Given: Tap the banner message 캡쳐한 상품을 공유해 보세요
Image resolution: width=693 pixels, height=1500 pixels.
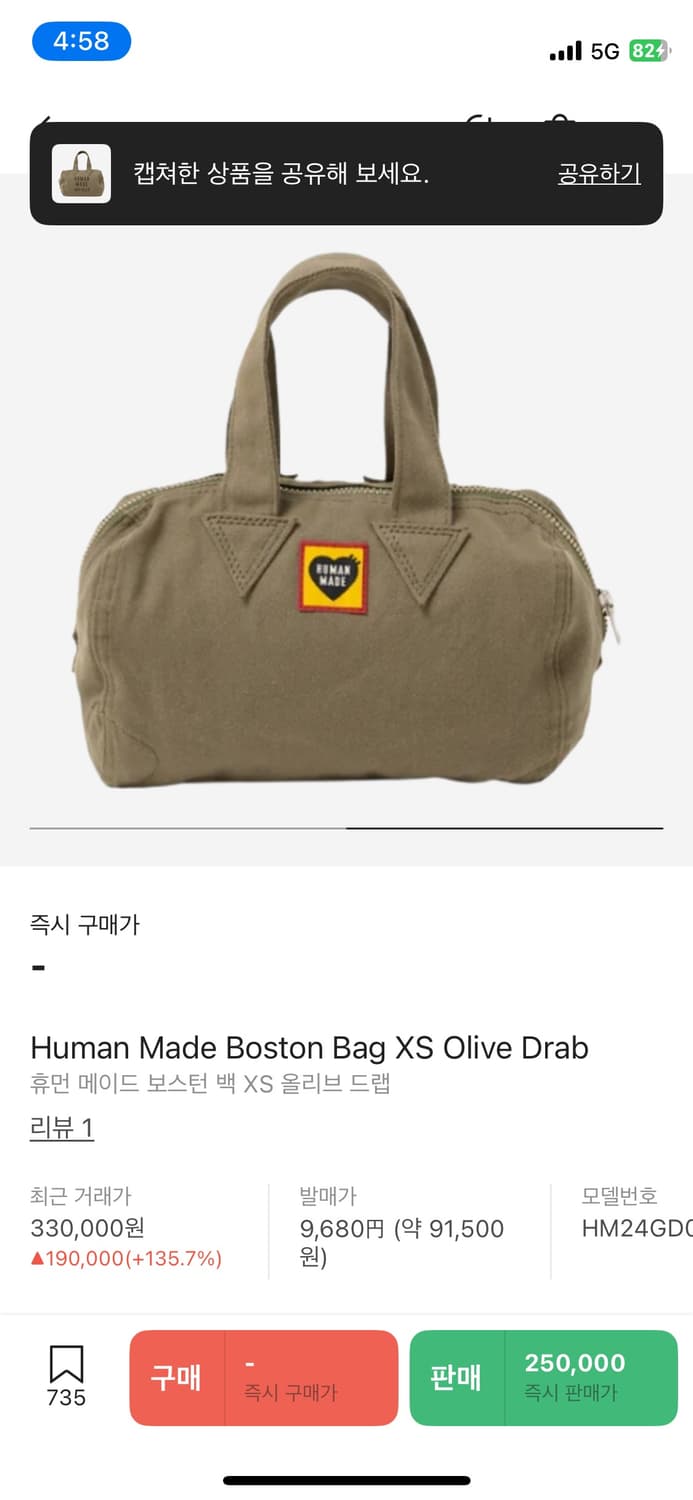Looking at the screenshot, I should point(281,173).
